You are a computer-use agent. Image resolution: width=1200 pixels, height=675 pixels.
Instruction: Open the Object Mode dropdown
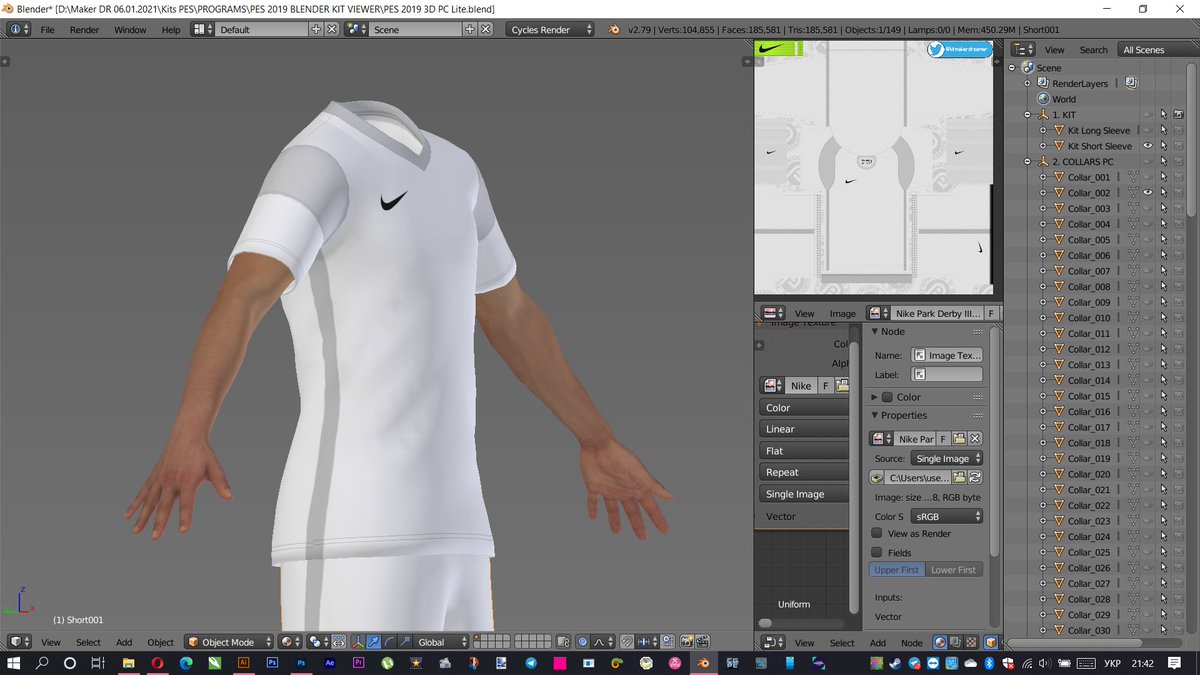pos(227,642)
